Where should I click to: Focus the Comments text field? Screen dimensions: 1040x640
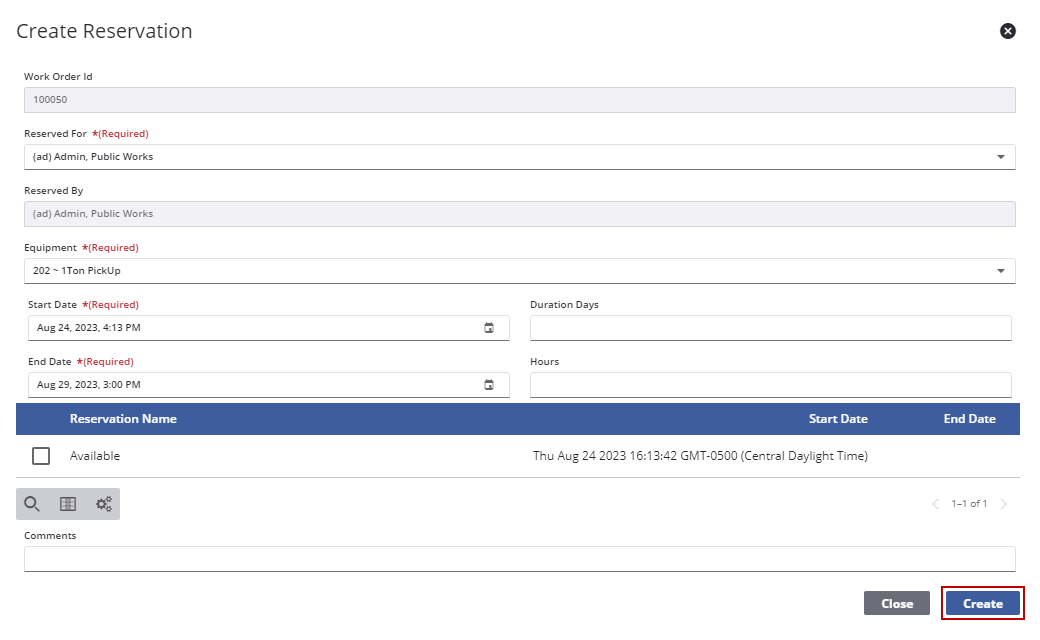(x=519, y=559)
